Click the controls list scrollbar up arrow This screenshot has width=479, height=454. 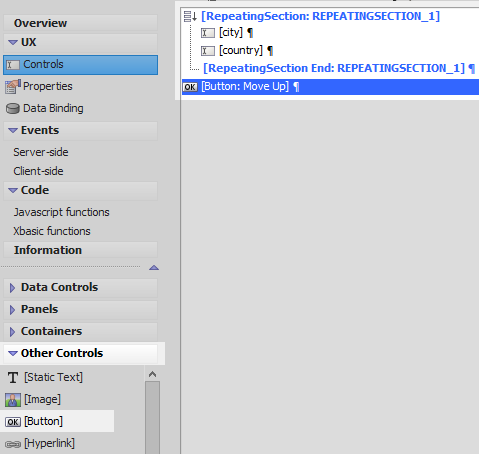point(153,374)
